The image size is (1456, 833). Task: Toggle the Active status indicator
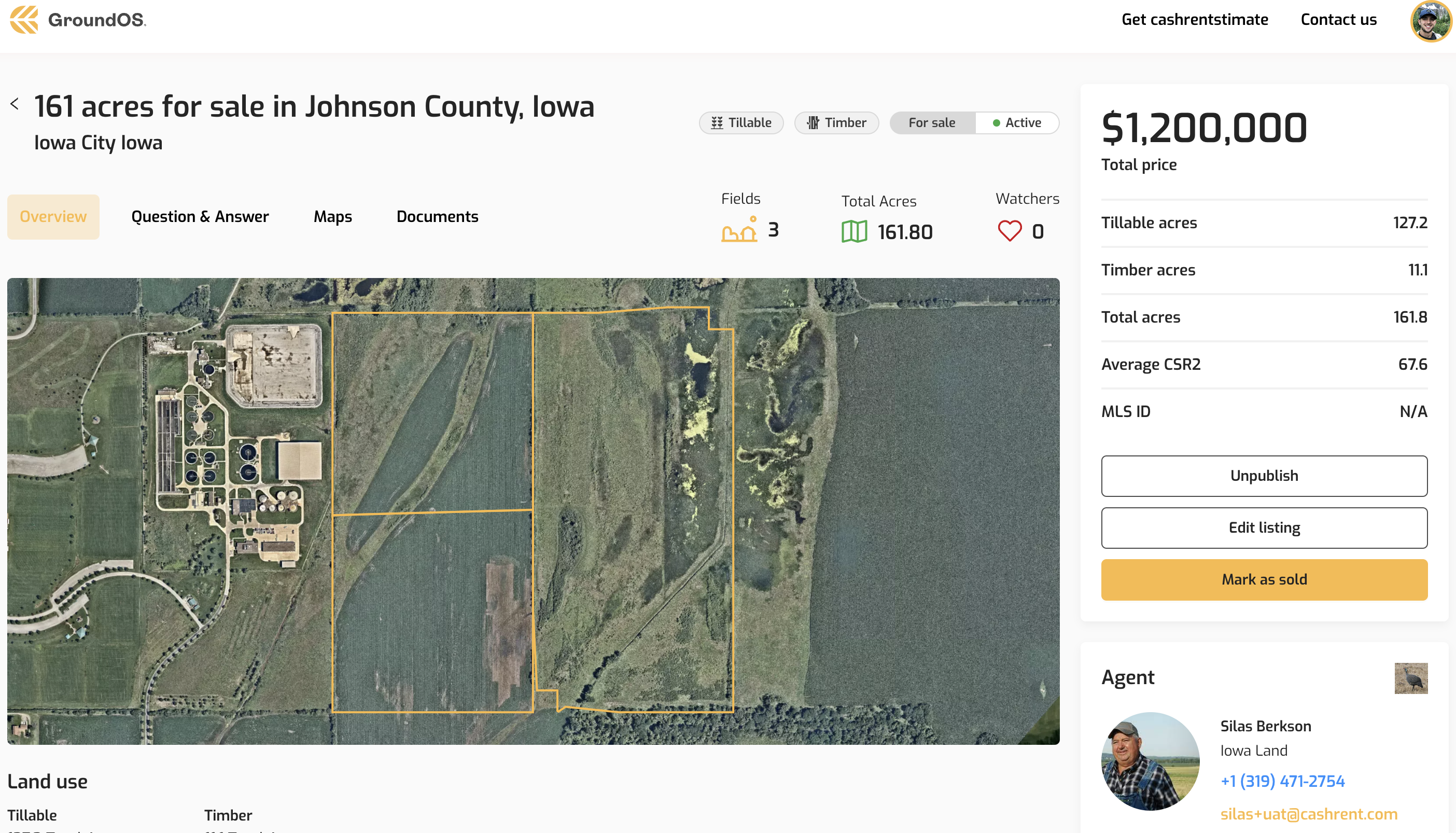[1017, 123]
